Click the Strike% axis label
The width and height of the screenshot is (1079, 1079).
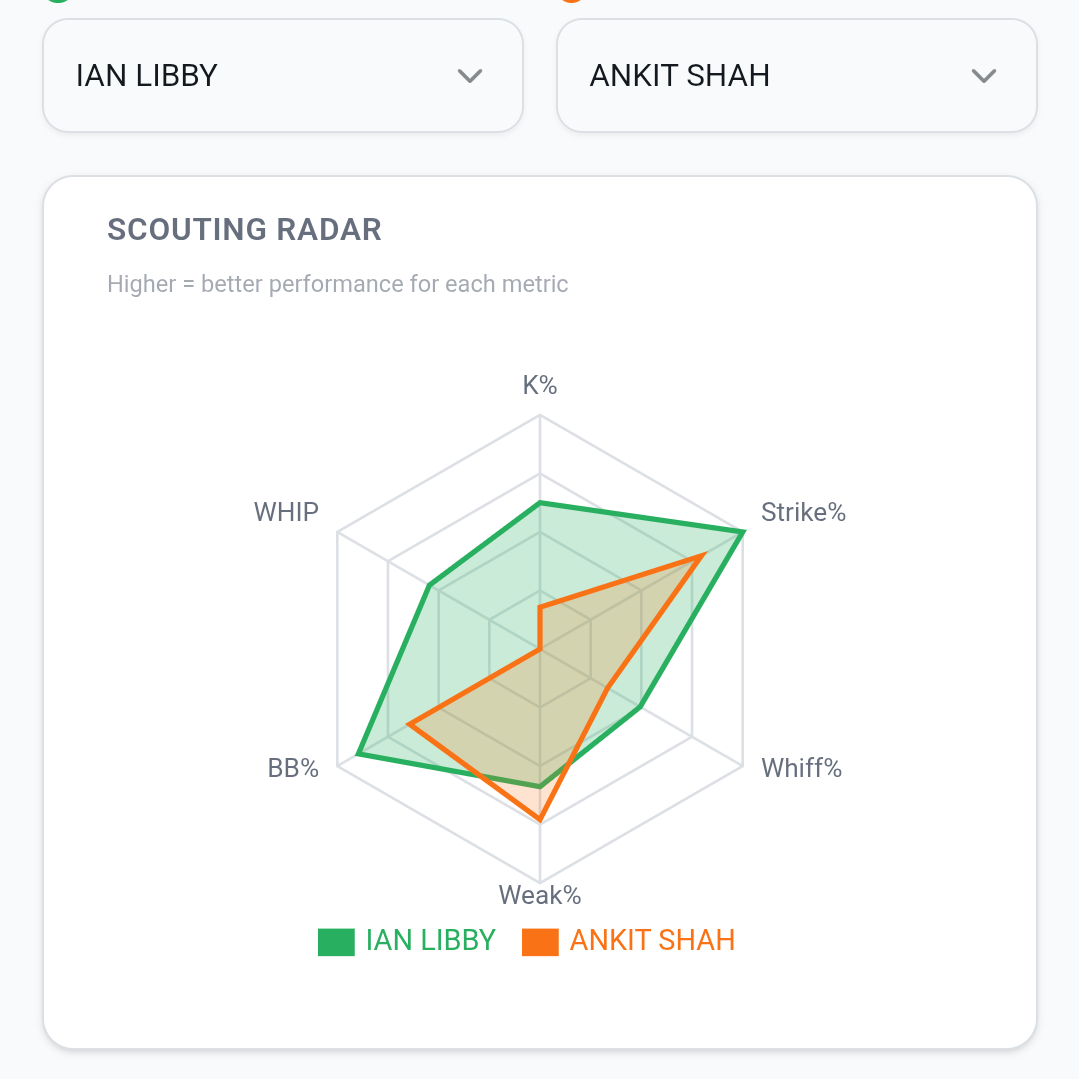(x=803, y=512)
